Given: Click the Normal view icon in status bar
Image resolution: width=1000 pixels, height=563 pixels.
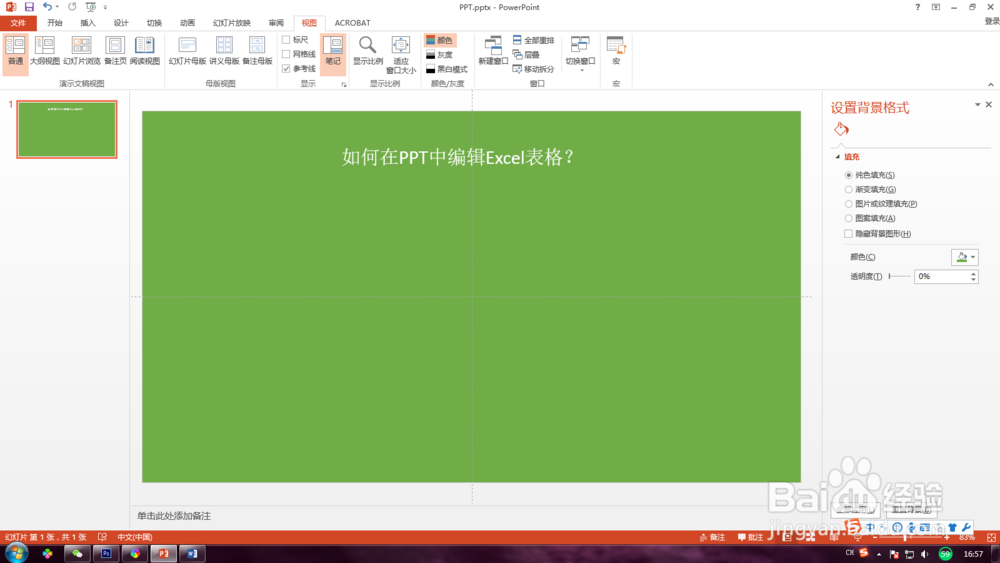Looking at the screenshot, I should (x=787, y=537).
